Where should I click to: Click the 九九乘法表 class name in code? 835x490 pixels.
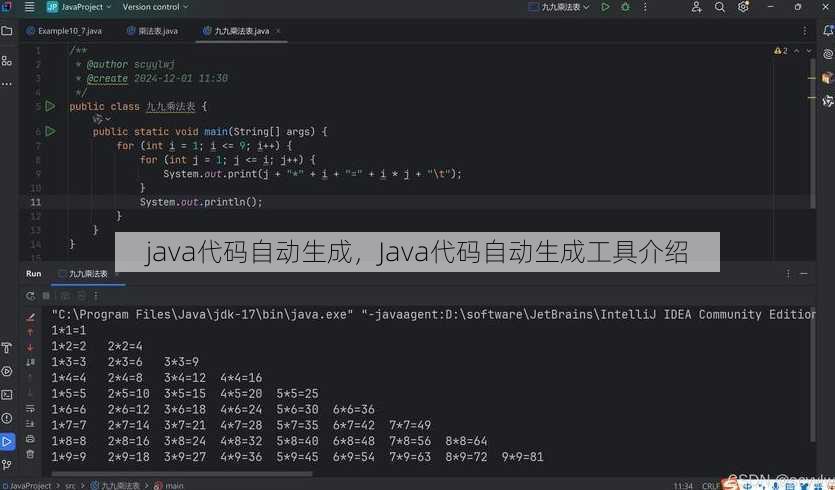tap(170, 106)
